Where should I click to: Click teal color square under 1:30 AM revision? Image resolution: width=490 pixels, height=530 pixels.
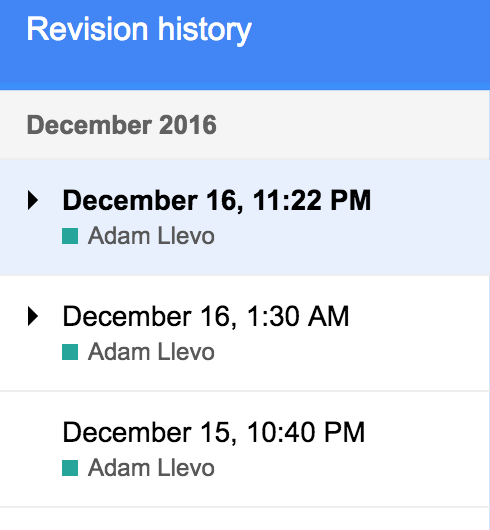pyautogui.click(x=70, y=352)
